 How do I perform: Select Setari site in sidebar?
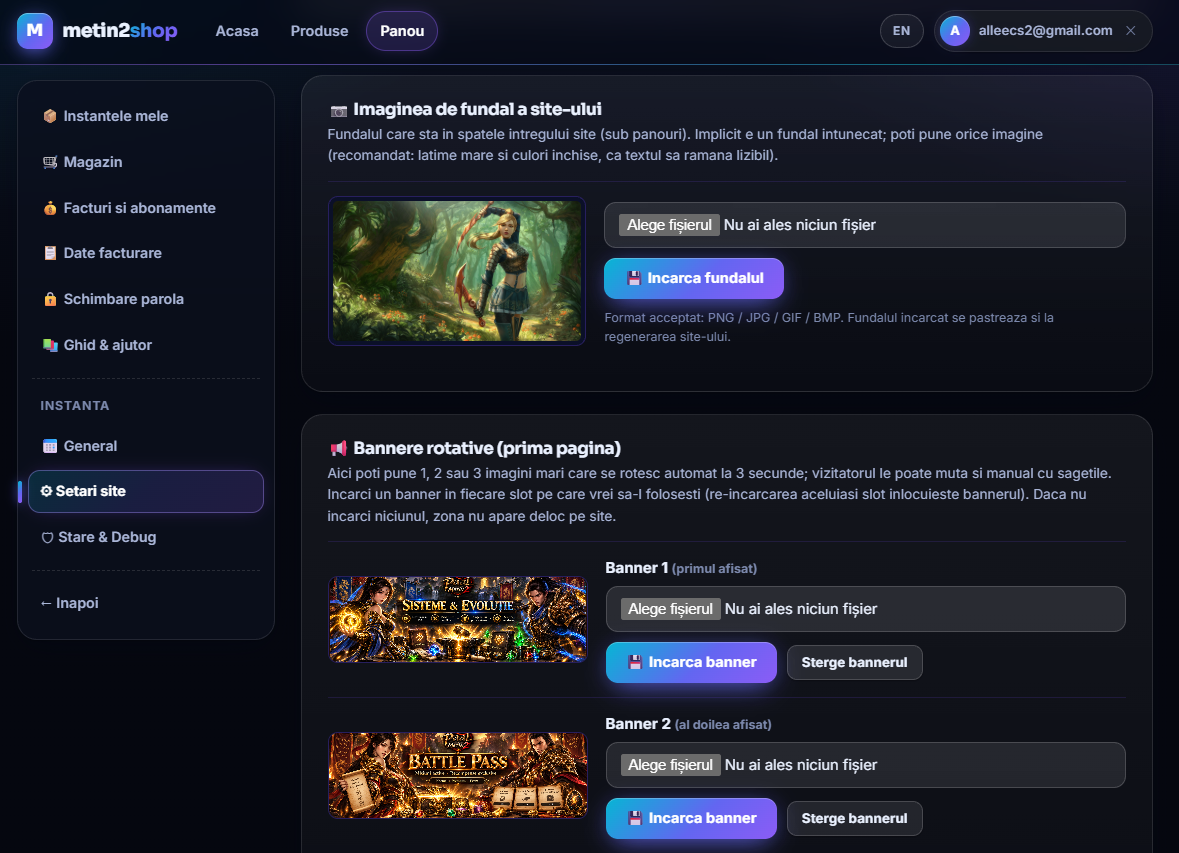click(x=146, y=491)
